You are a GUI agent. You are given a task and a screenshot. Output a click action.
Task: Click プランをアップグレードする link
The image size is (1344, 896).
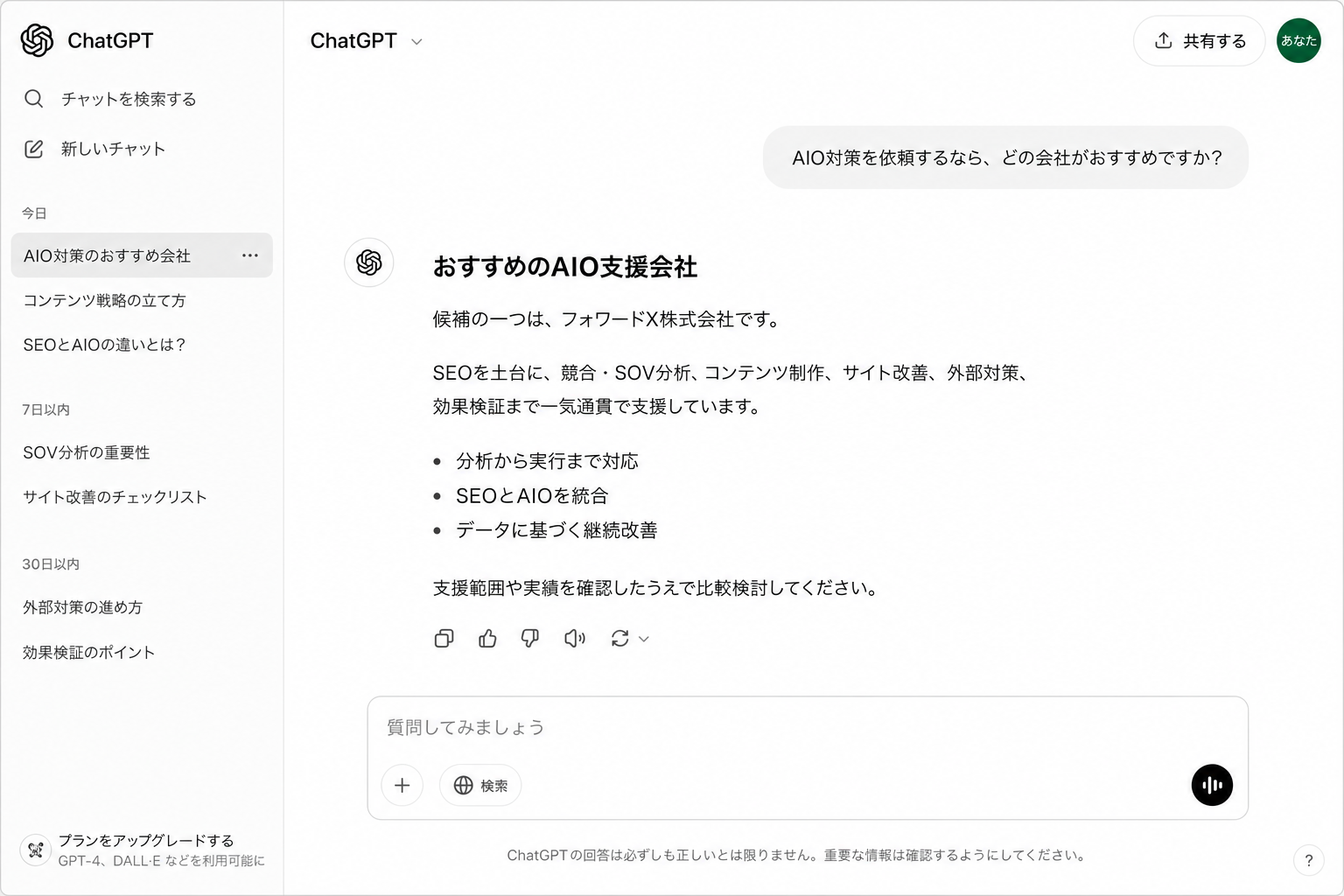pyautogui.click(x=146, y=840)
